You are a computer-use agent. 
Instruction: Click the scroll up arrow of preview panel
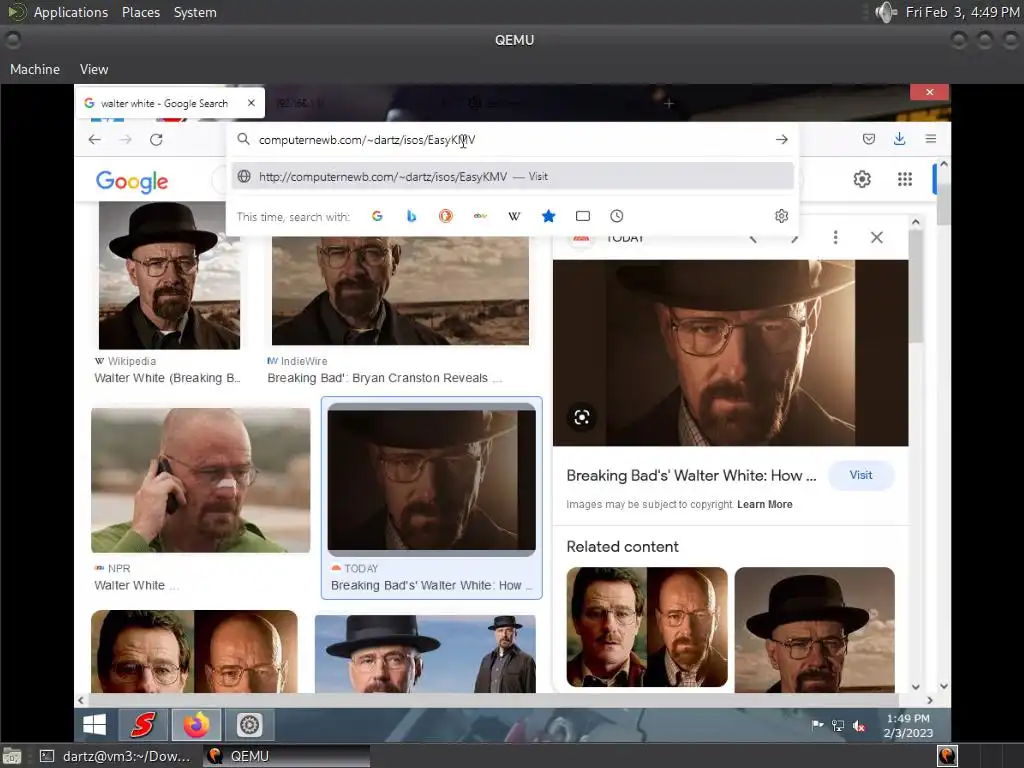[x=916, y=222]
